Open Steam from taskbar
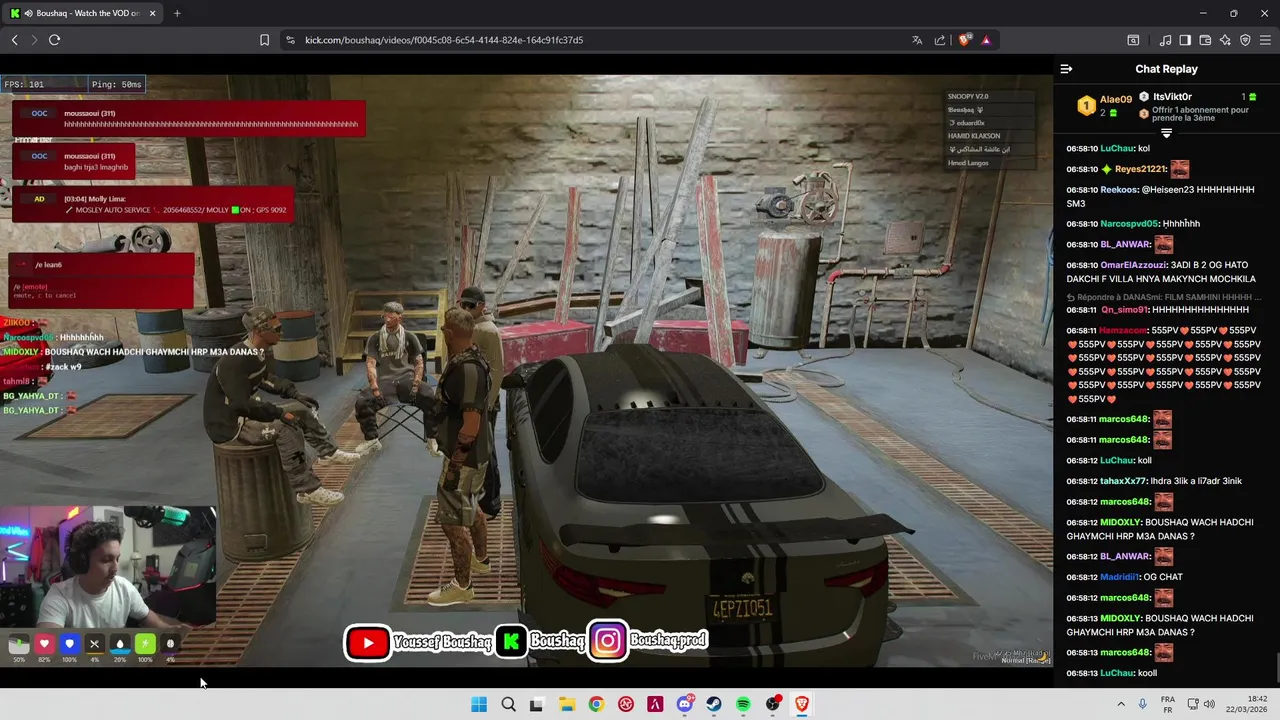The height and width of the screenshot is (720, 1280). [x=714, y=704]
